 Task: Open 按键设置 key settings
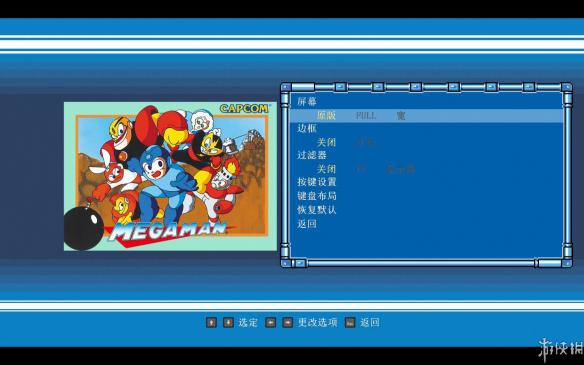[x=317, y=182]
